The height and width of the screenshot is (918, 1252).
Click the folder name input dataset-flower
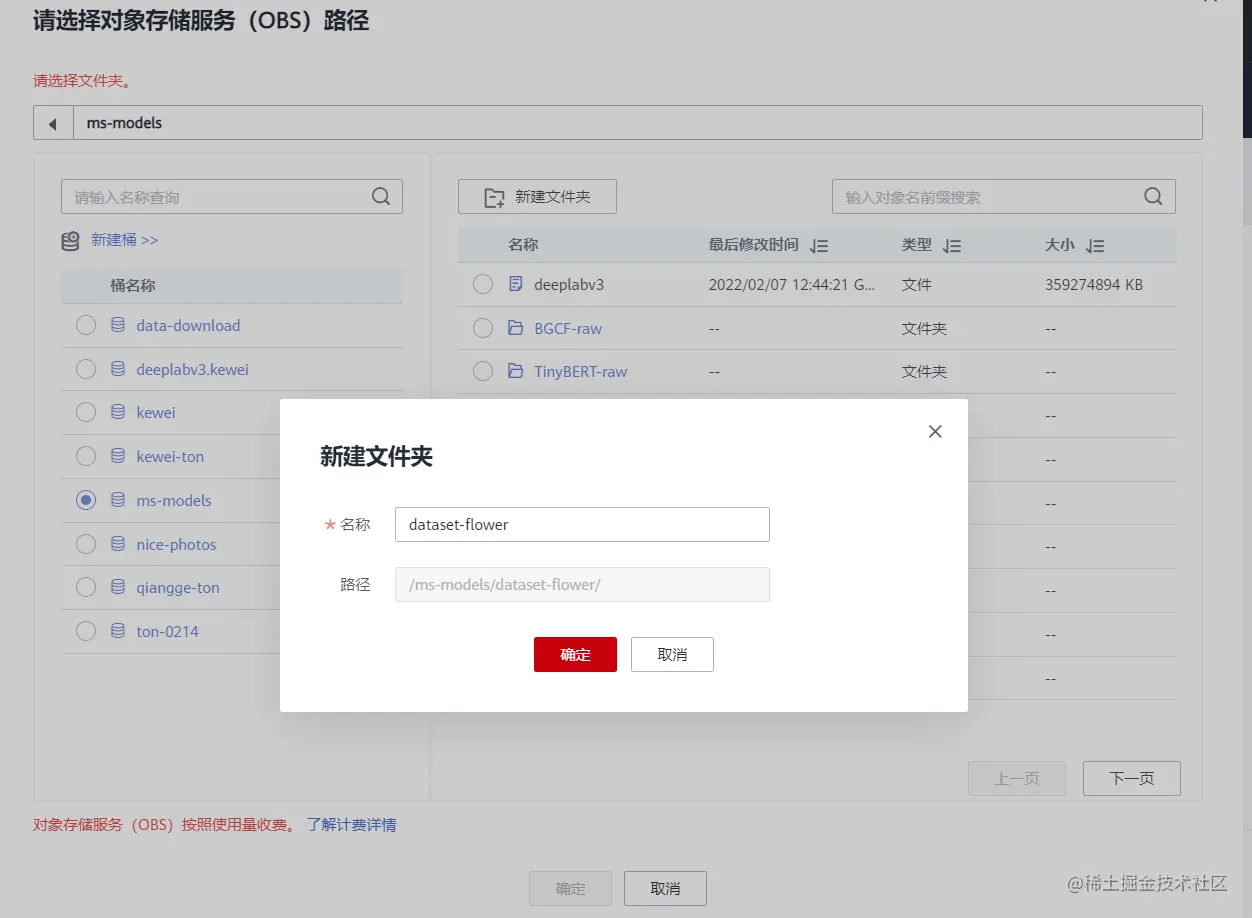582,524
